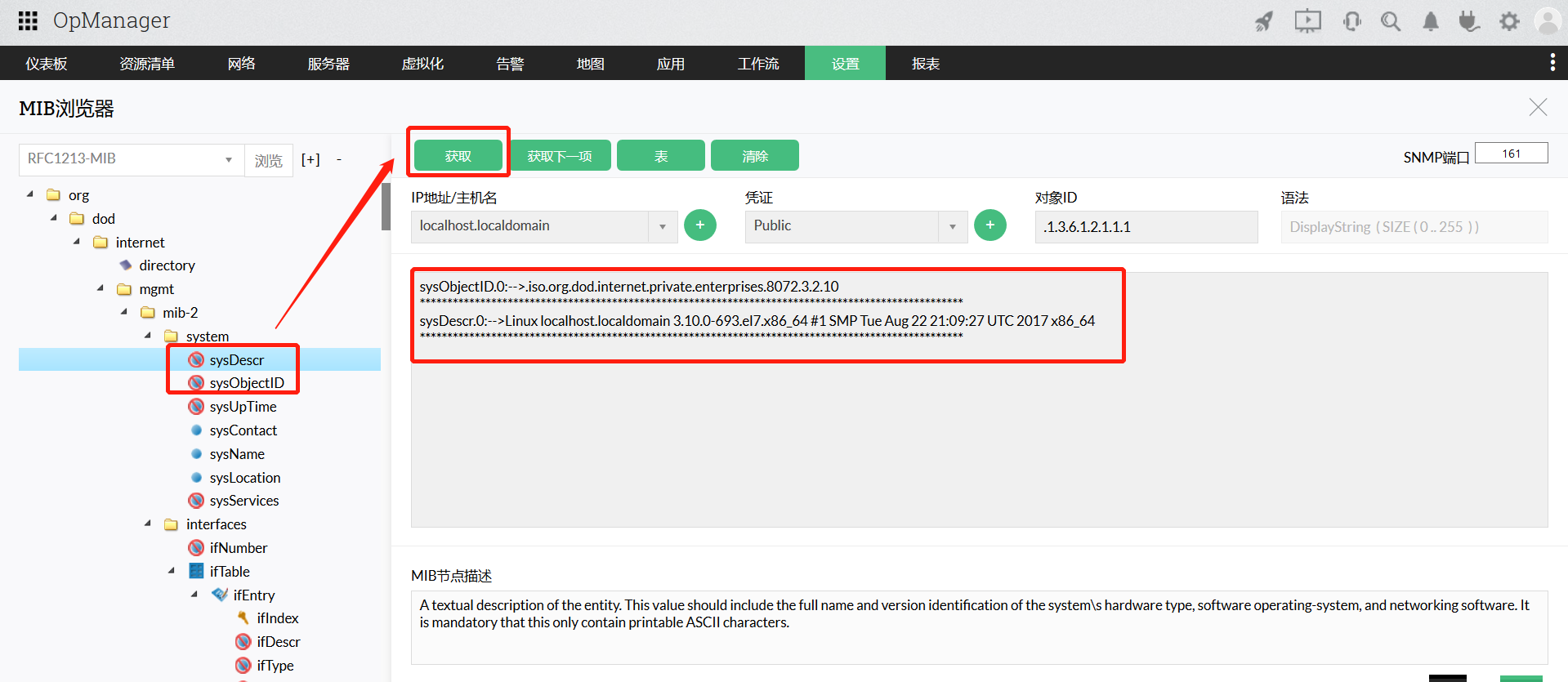Switch to the 网络 tab
Image resolution: width=1568 pixels, height=682 pixels.
(x=242, y=64)
